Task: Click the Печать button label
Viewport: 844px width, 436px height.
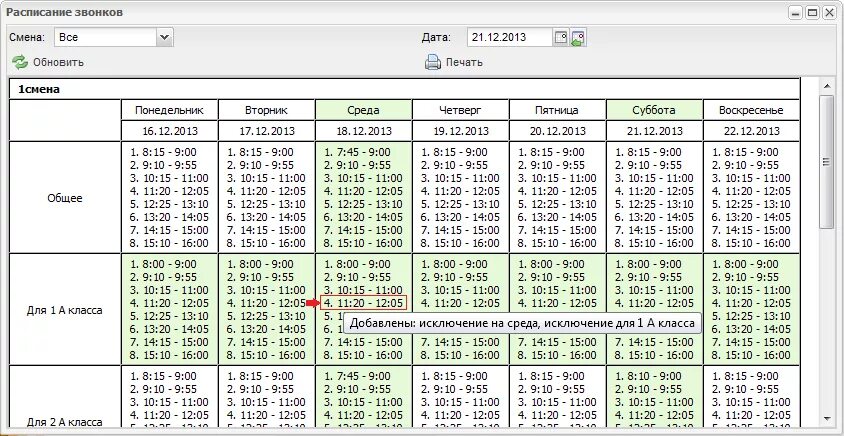Action: (464, 62)
